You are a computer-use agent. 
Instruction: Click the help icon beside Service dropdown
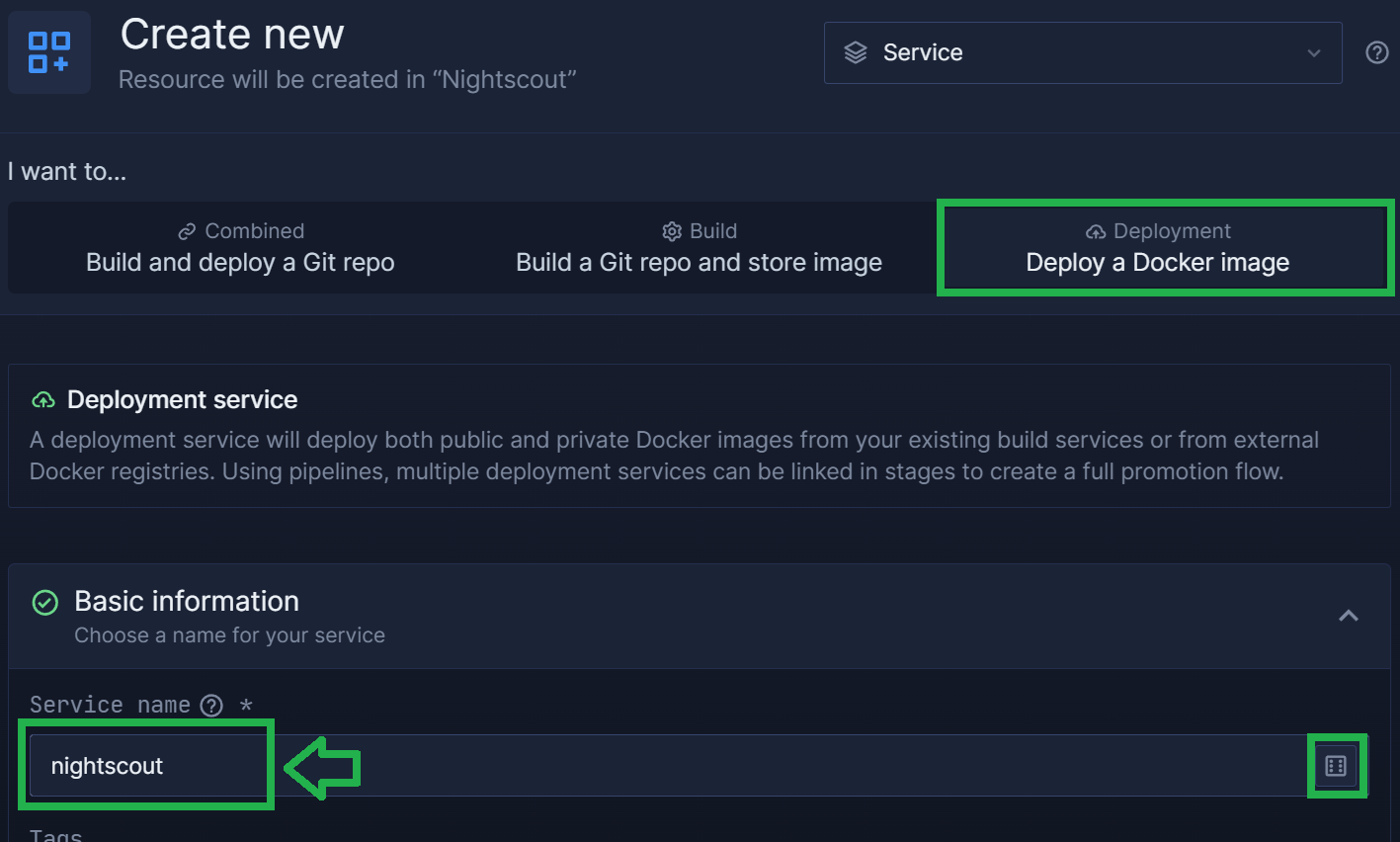(1377, 52)
